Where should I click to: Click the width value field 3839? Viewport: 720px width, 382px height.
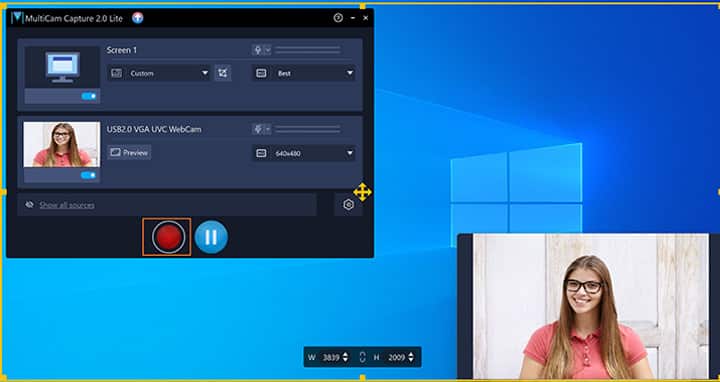(x=331, y=357)
